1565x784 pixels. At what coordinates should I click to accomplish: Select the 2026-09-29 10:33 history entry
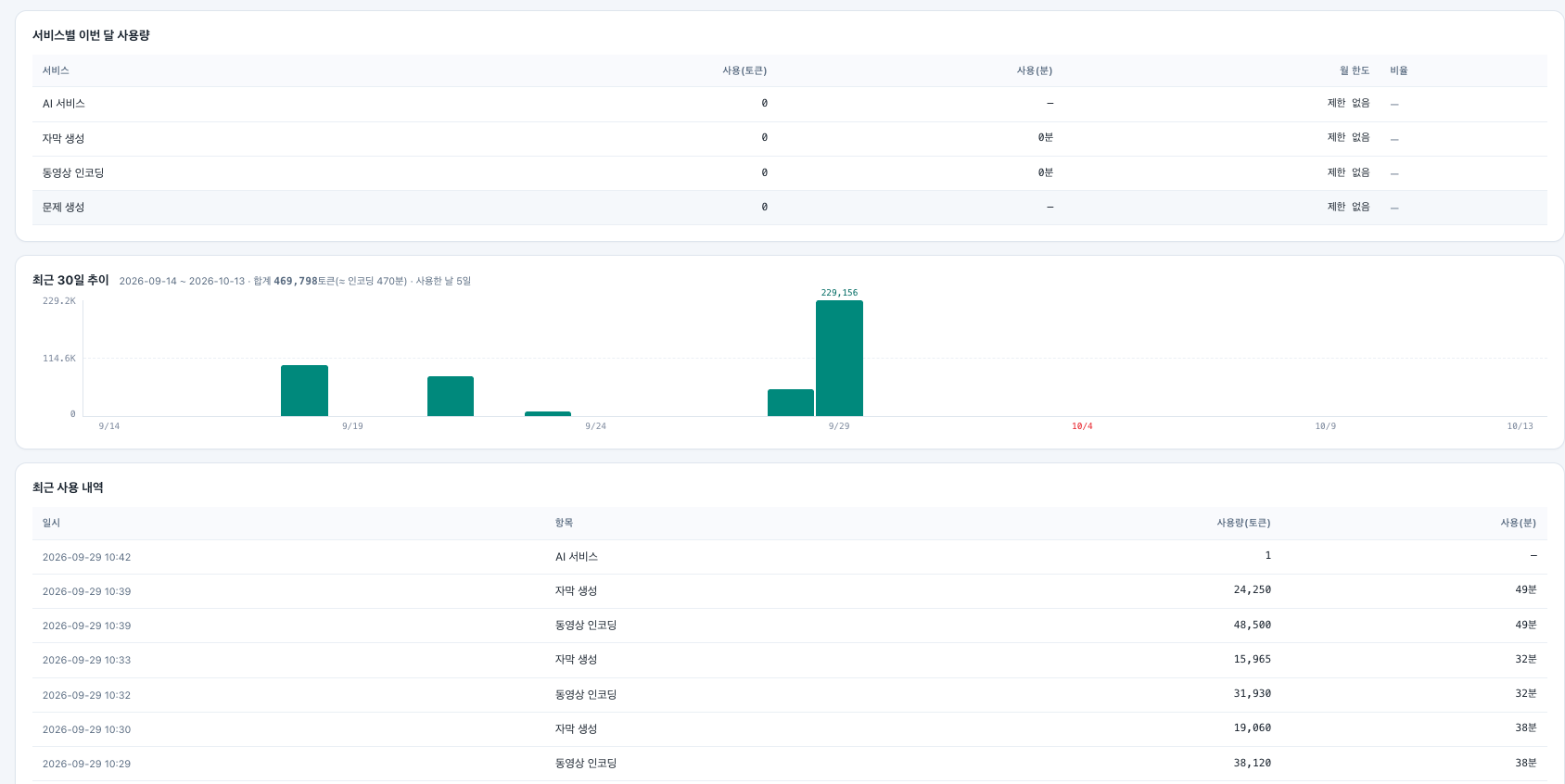coord(790,660)
